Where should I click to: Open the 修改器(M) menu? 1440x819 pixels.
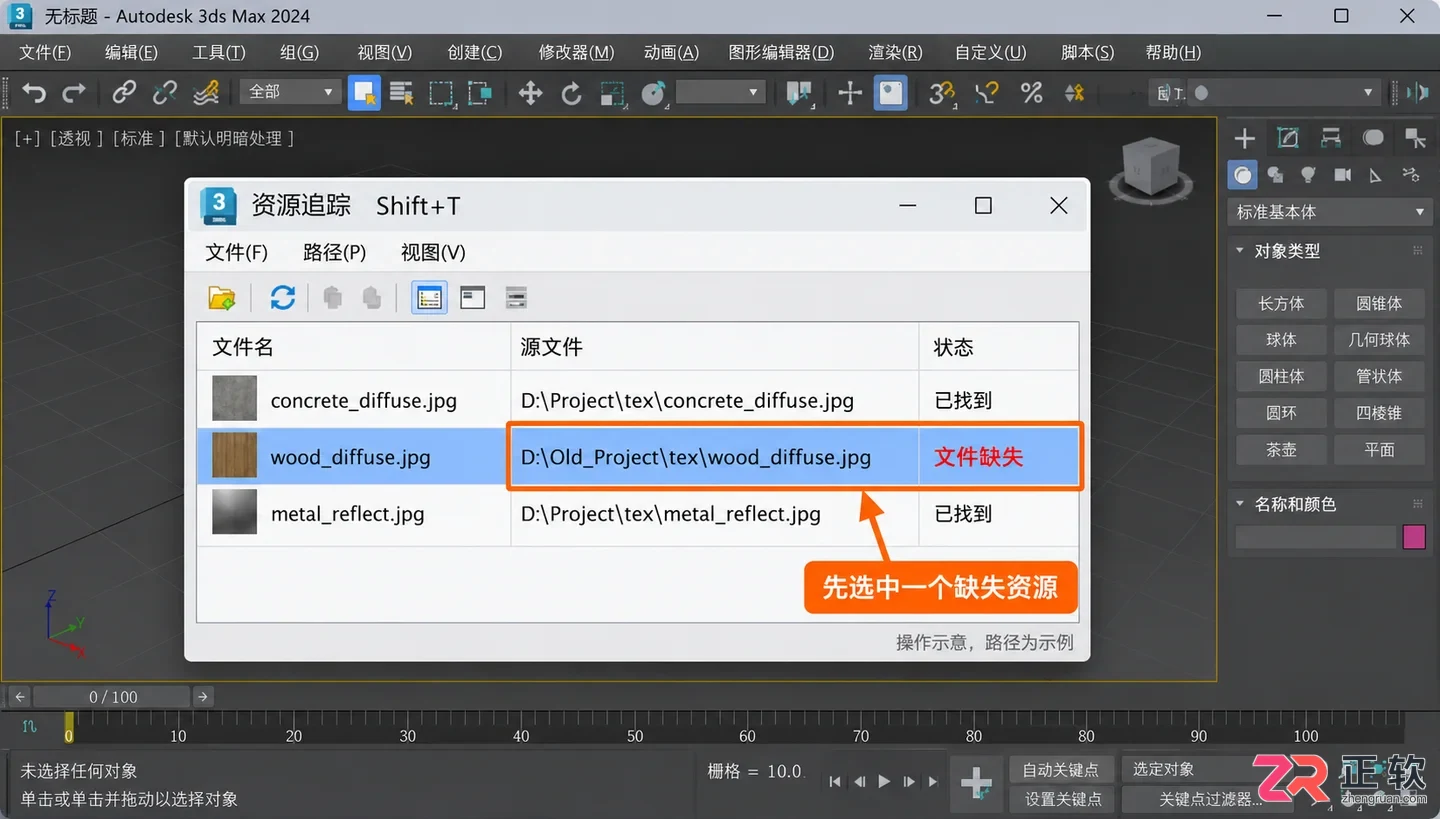click(x=576, y=52)
